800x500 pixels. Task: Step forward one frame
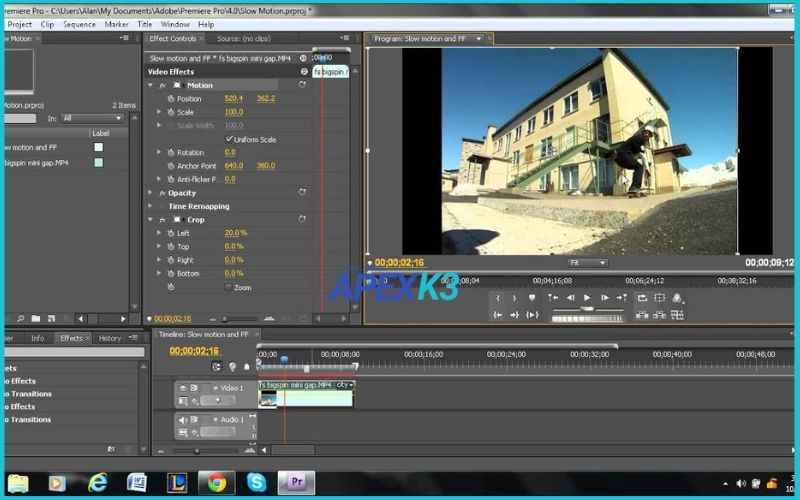(605, 298)
